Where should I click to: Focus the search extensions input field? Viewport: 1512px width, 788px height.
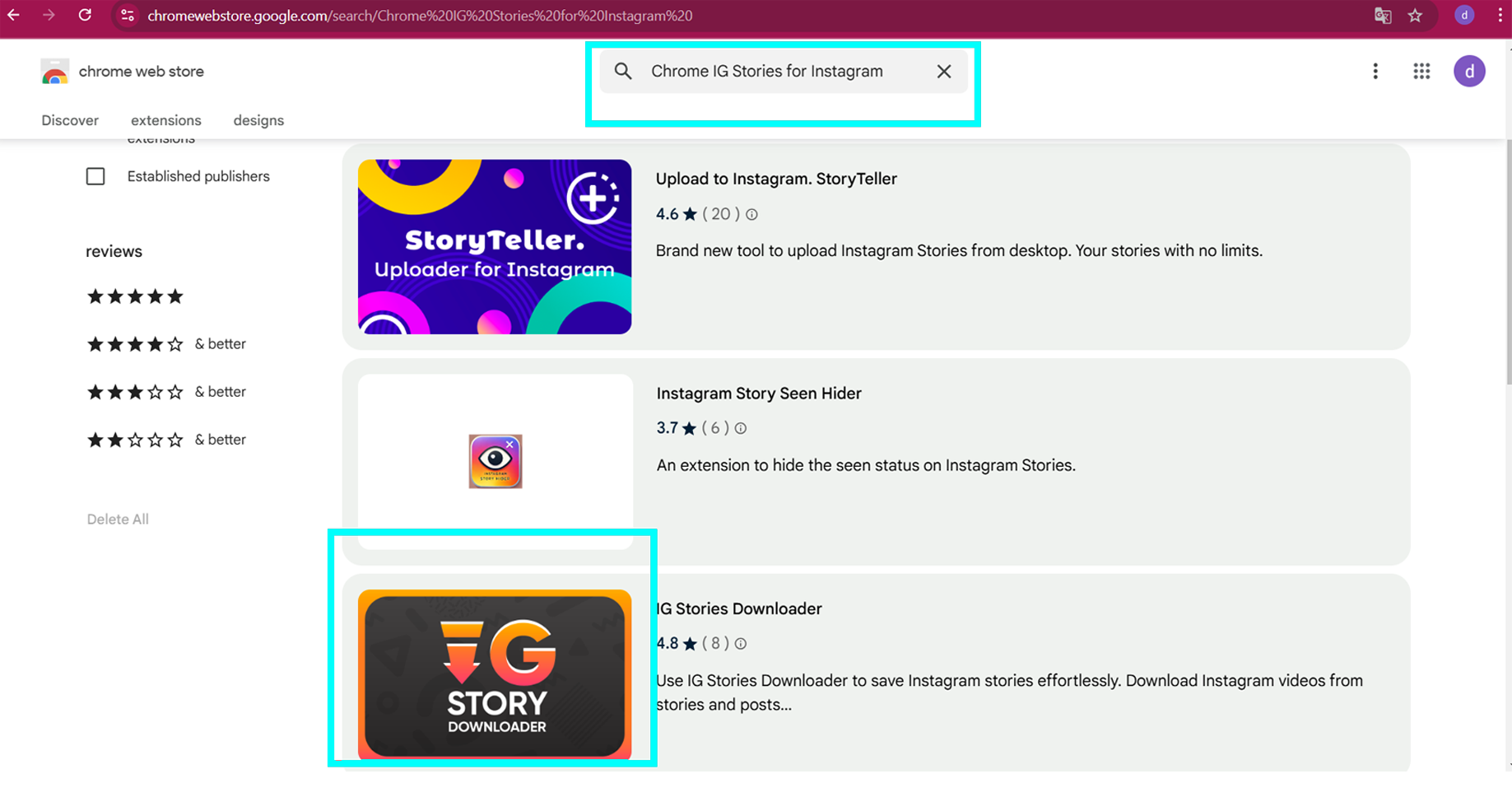tap(784, 71)
